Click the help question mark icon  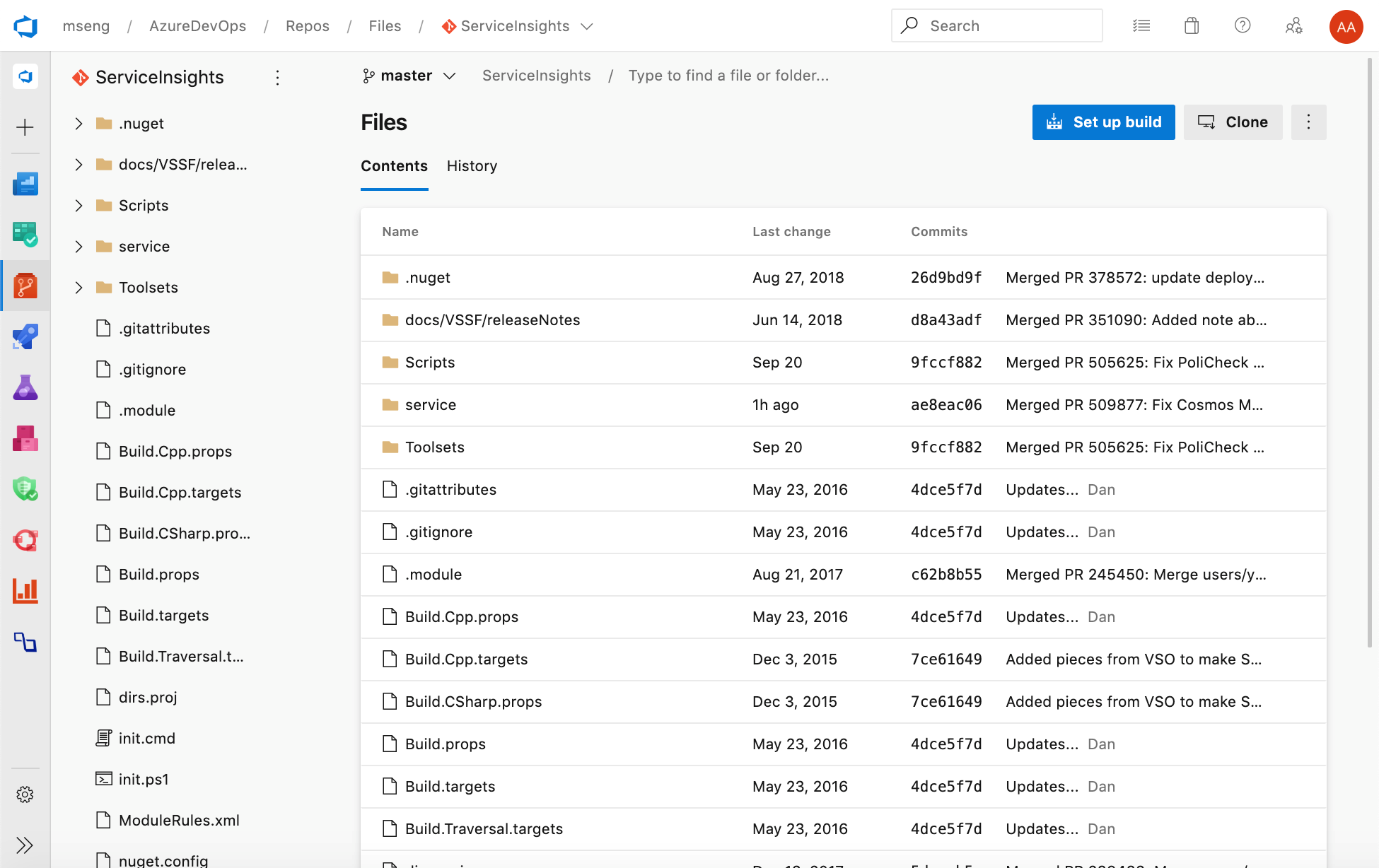coord(1243,25)
